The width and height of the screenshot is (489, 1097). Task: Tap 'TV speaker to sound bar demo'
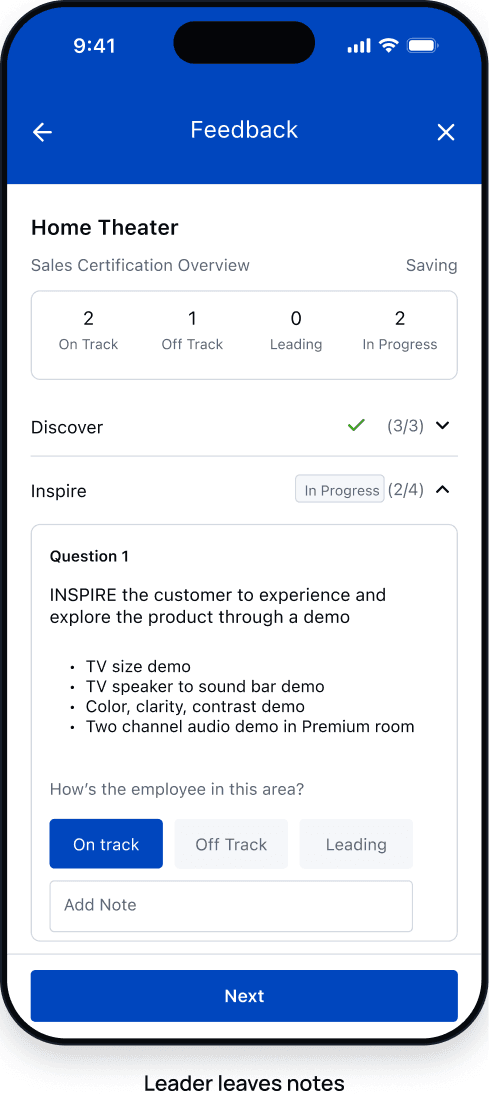[x=205, y=686]
